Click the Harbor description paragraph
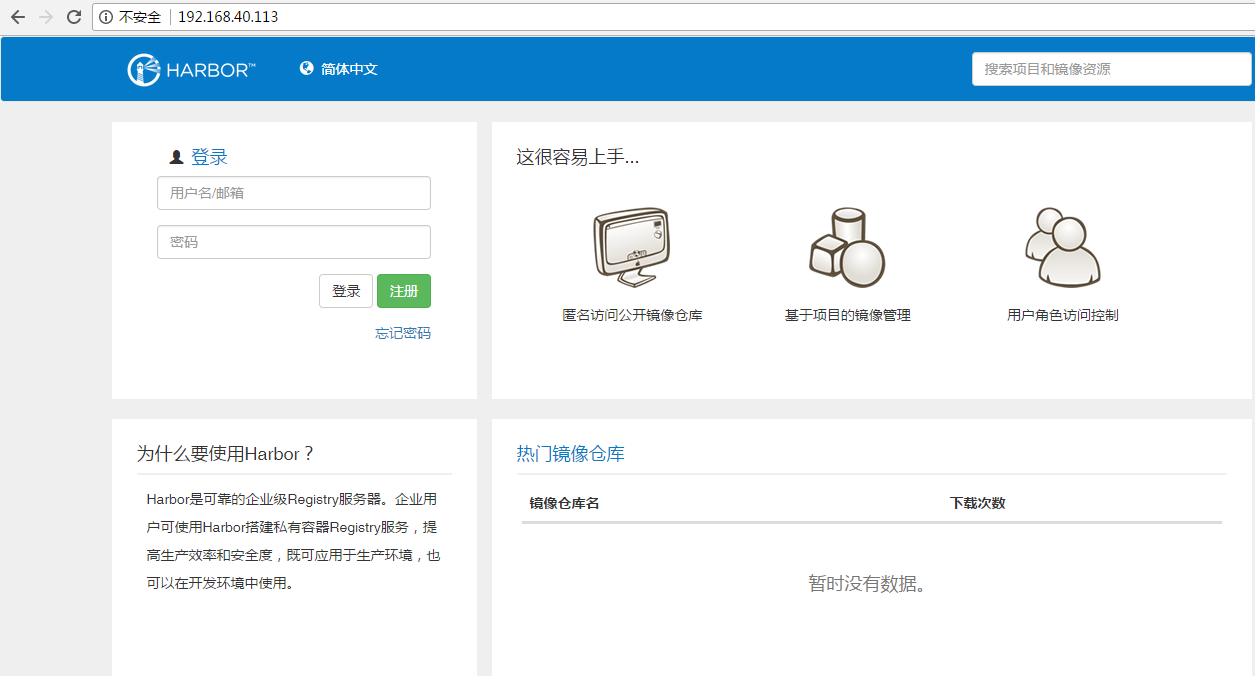The image size is (1255, 676). (x=293, y=541)
